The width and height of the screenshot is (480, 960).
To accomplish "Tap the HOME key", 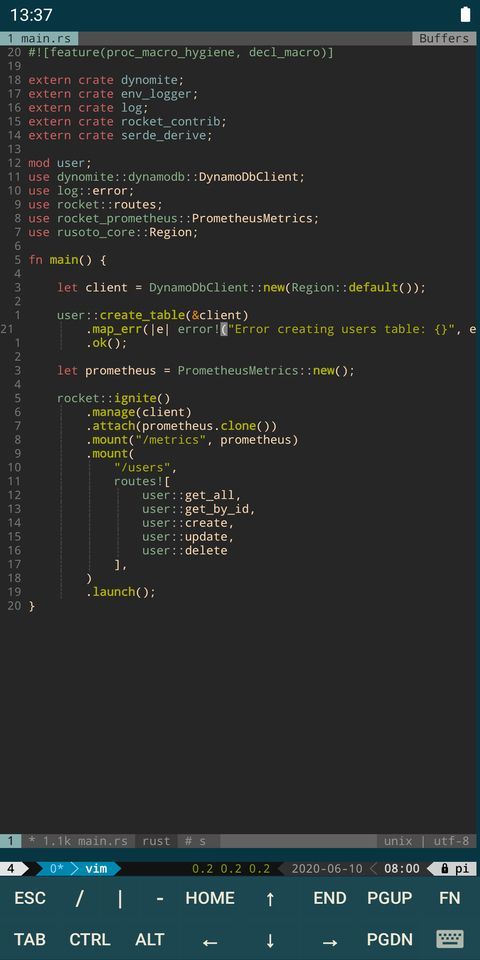I will coord(210,898).
